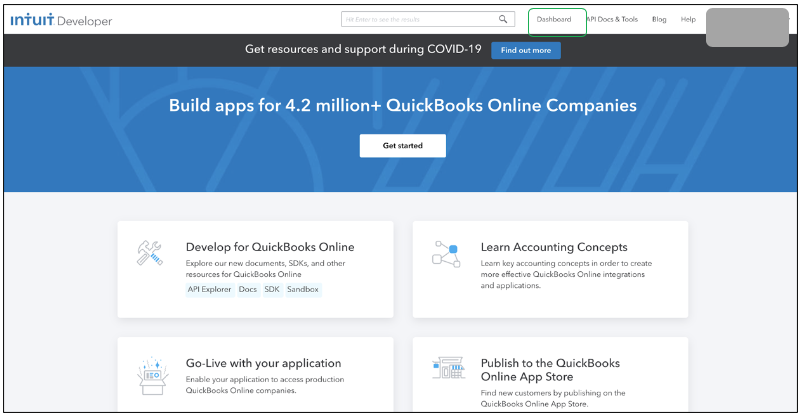This screenshot has height=417, width=805.
Task: Click 'Enable your application to access production' text
Action: click(265, 385)
